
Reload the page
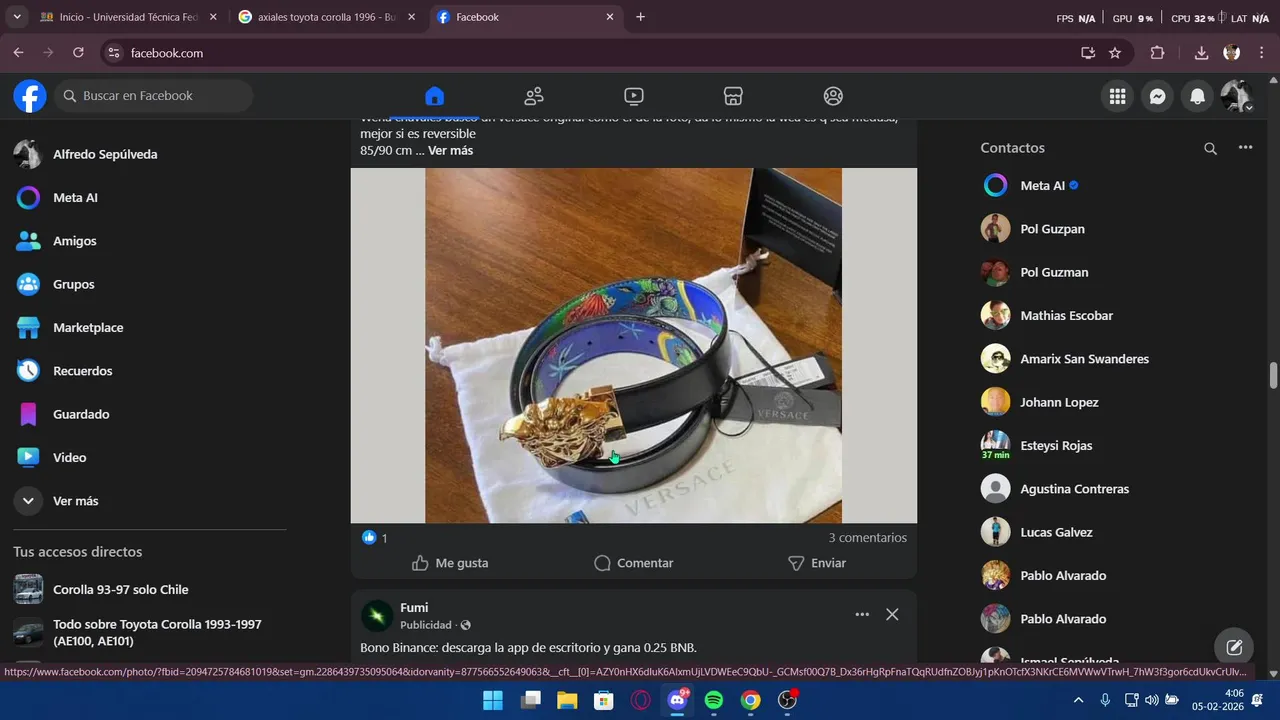78,53
